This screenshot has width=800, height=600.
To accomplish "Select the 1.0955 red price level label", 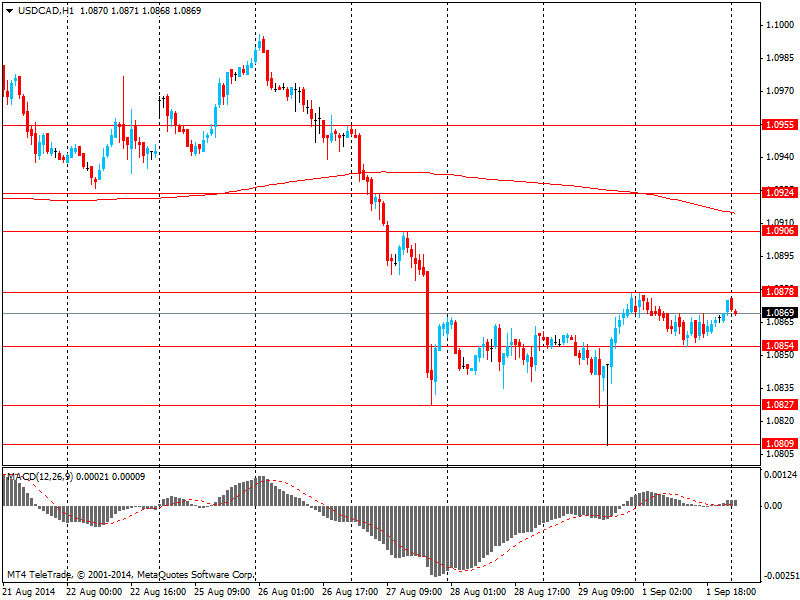I will (x=779, y=125).
